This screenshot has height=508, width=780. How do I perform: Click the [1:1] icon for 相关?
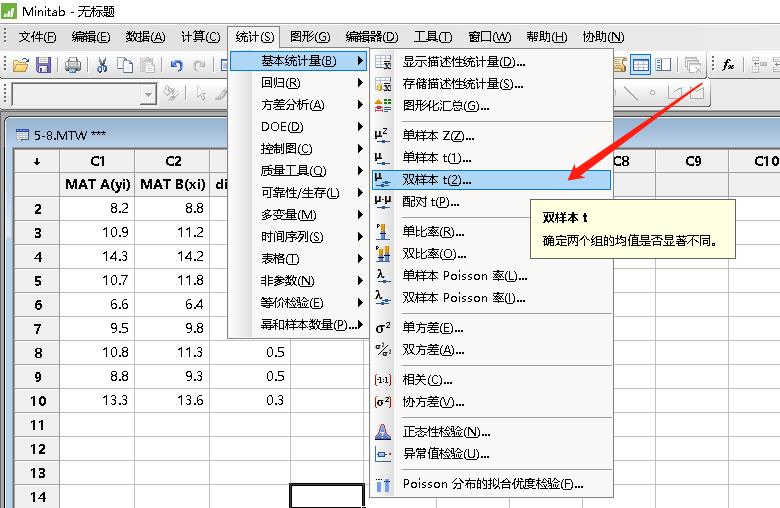[x=383, y=380]
